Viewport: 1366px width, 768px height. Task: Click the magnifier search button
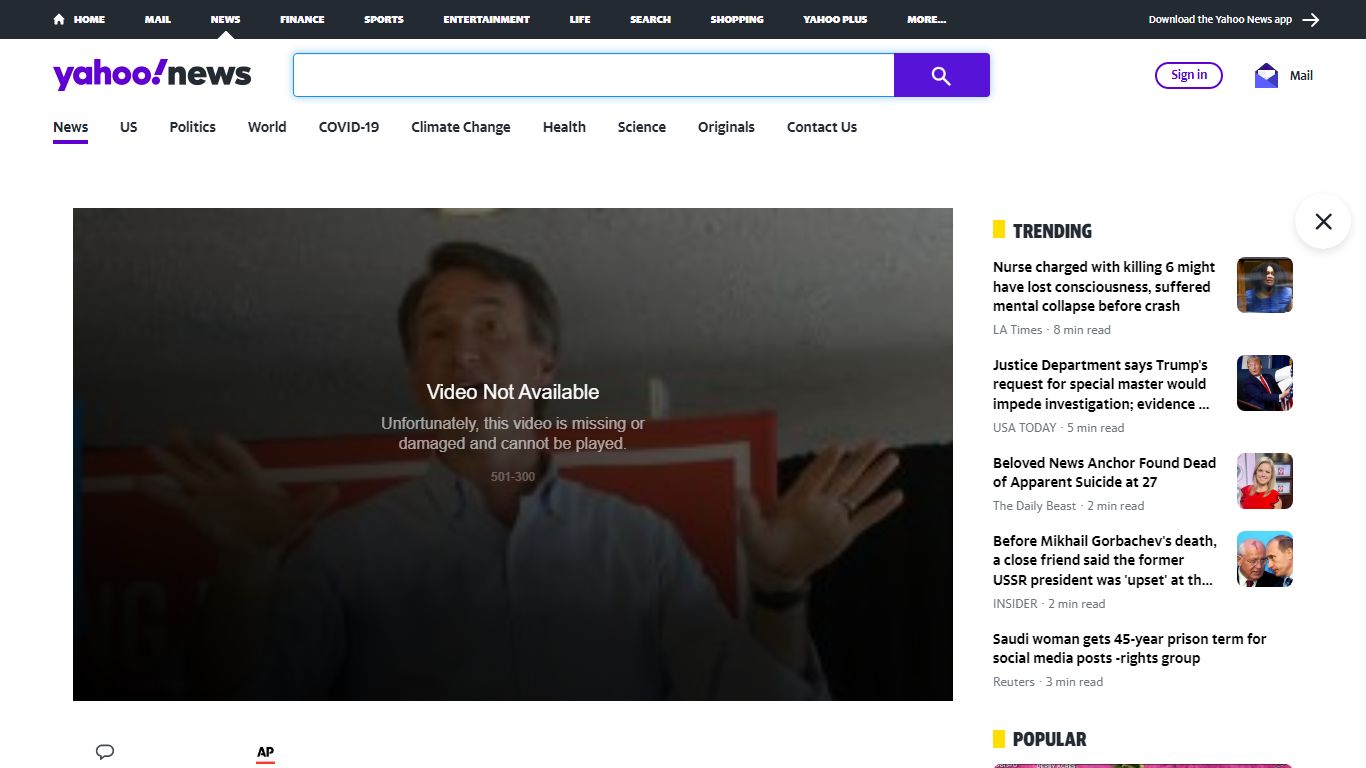(941, 75)
